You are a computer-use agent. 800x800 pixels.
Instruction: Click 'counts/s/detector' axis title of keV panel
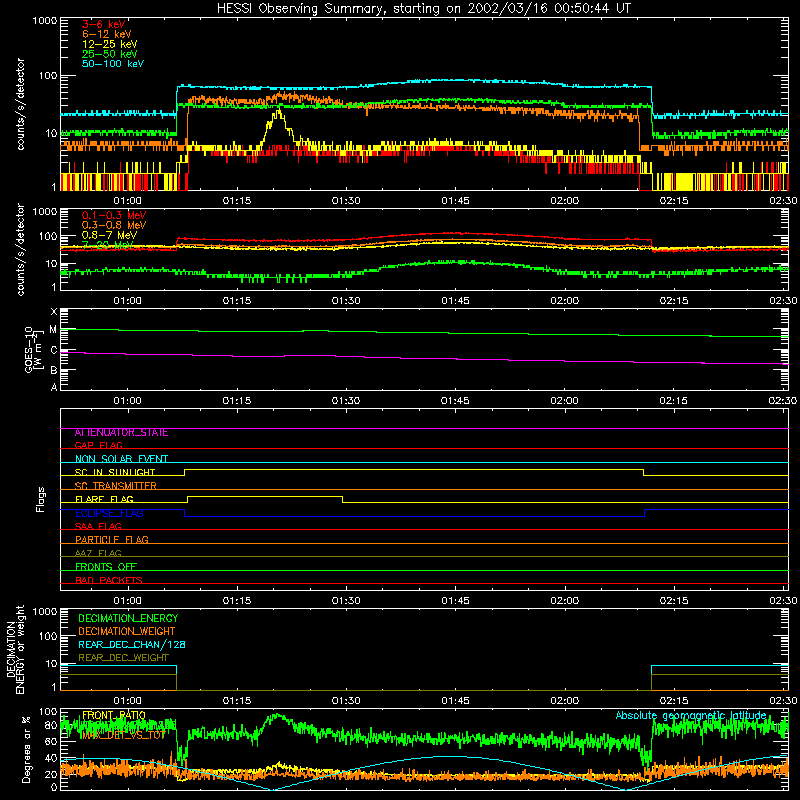click(20, 104)
